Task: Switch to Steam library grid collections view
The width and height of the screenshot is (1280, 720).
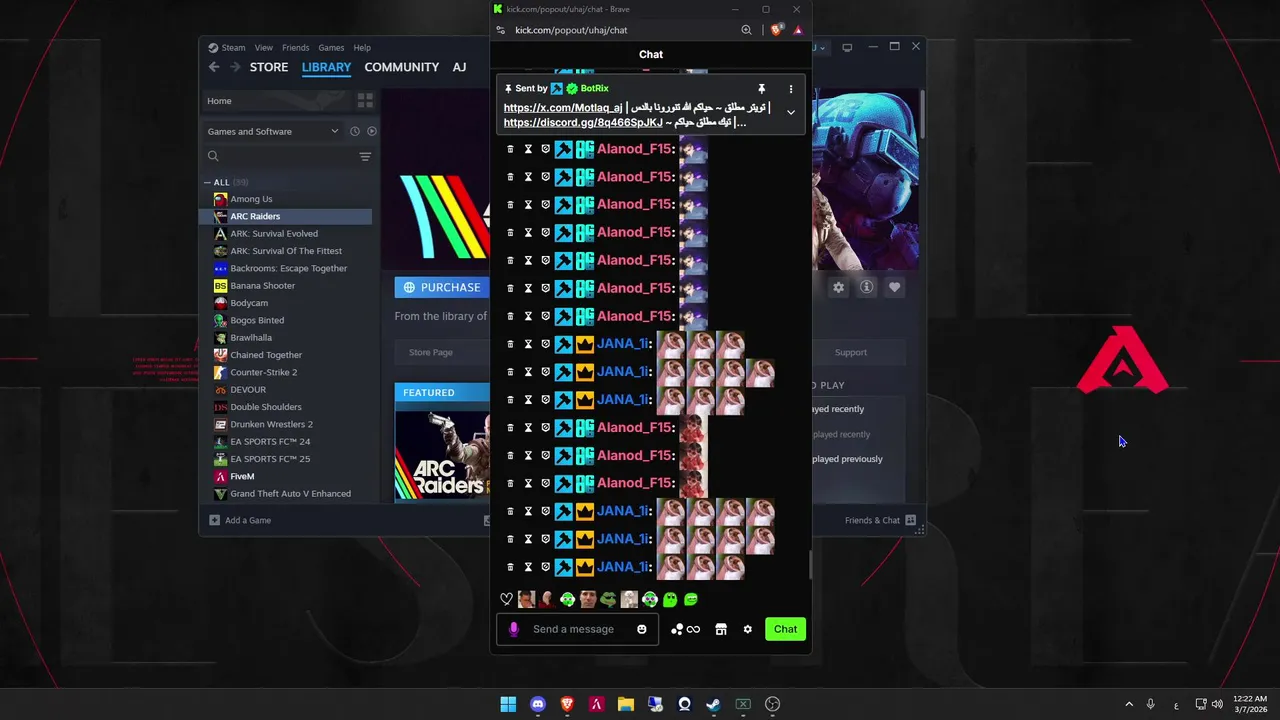Action: coord(365,101)
